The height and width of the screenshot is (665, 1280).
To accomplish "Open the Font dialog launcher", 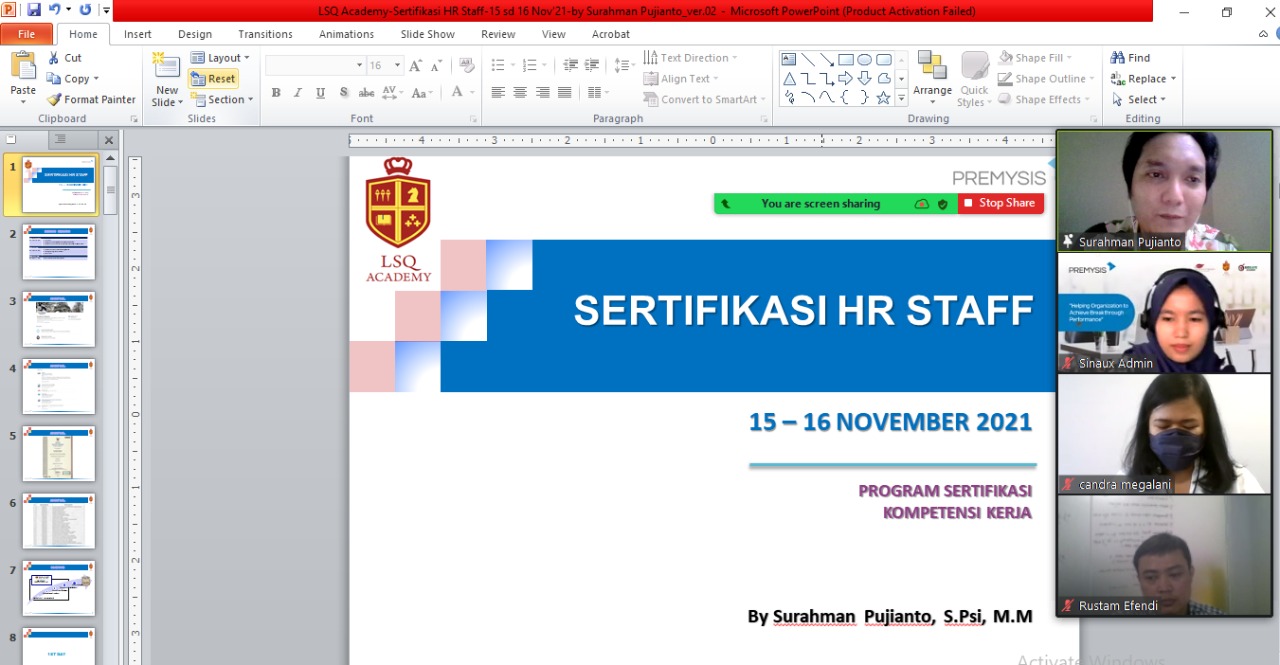I will point(474,119).
